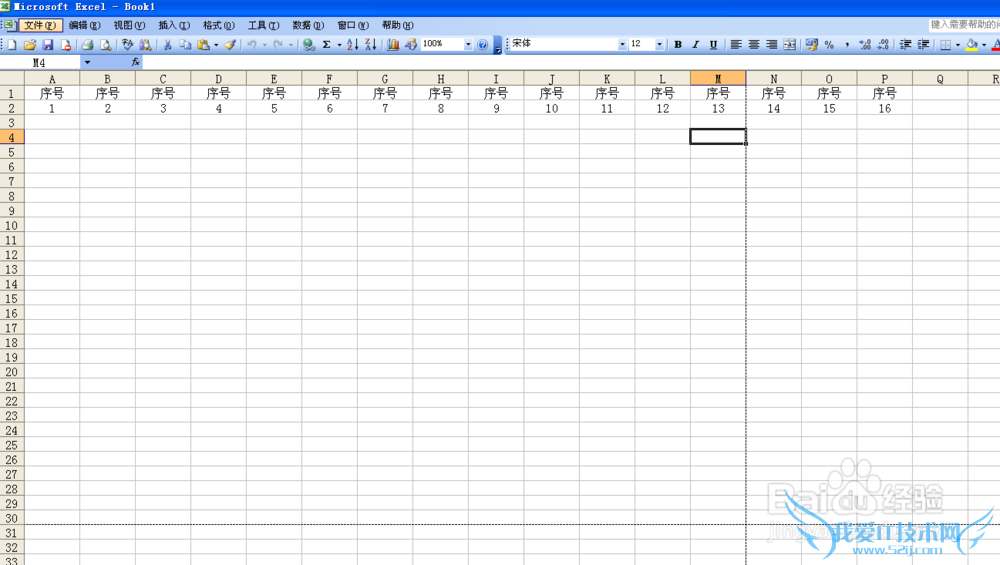Open Undo history dropdown arrow
The width and height of the screenshot is (1000, 565).
pos(265,45)
